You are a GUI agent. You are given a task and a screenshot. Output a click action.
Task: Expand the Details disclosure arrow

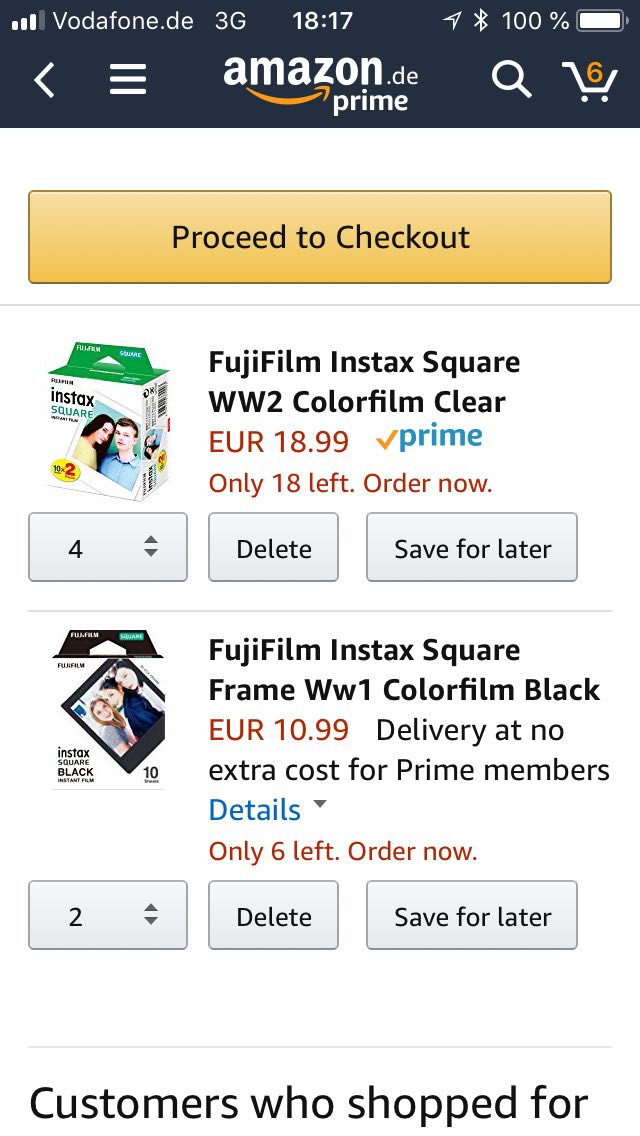320,804
